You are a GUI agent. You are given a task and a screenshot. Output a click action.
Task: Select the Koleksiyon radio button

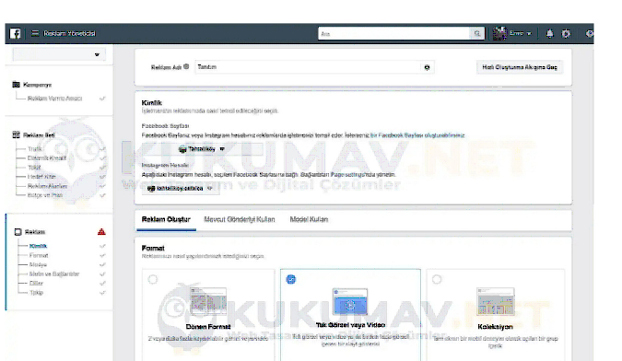coord(437,279)
